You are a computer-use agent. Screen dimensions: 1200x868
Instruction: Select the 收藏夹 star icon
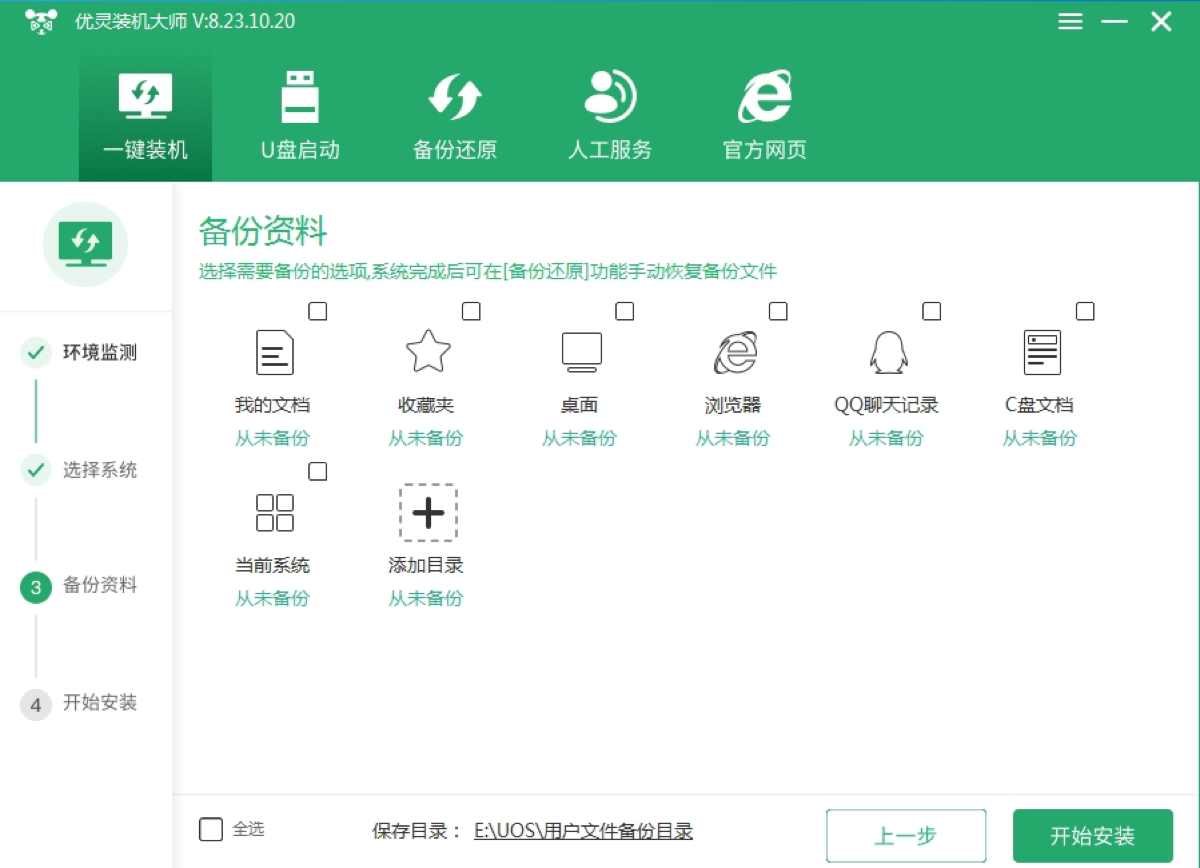coord(427,352)
